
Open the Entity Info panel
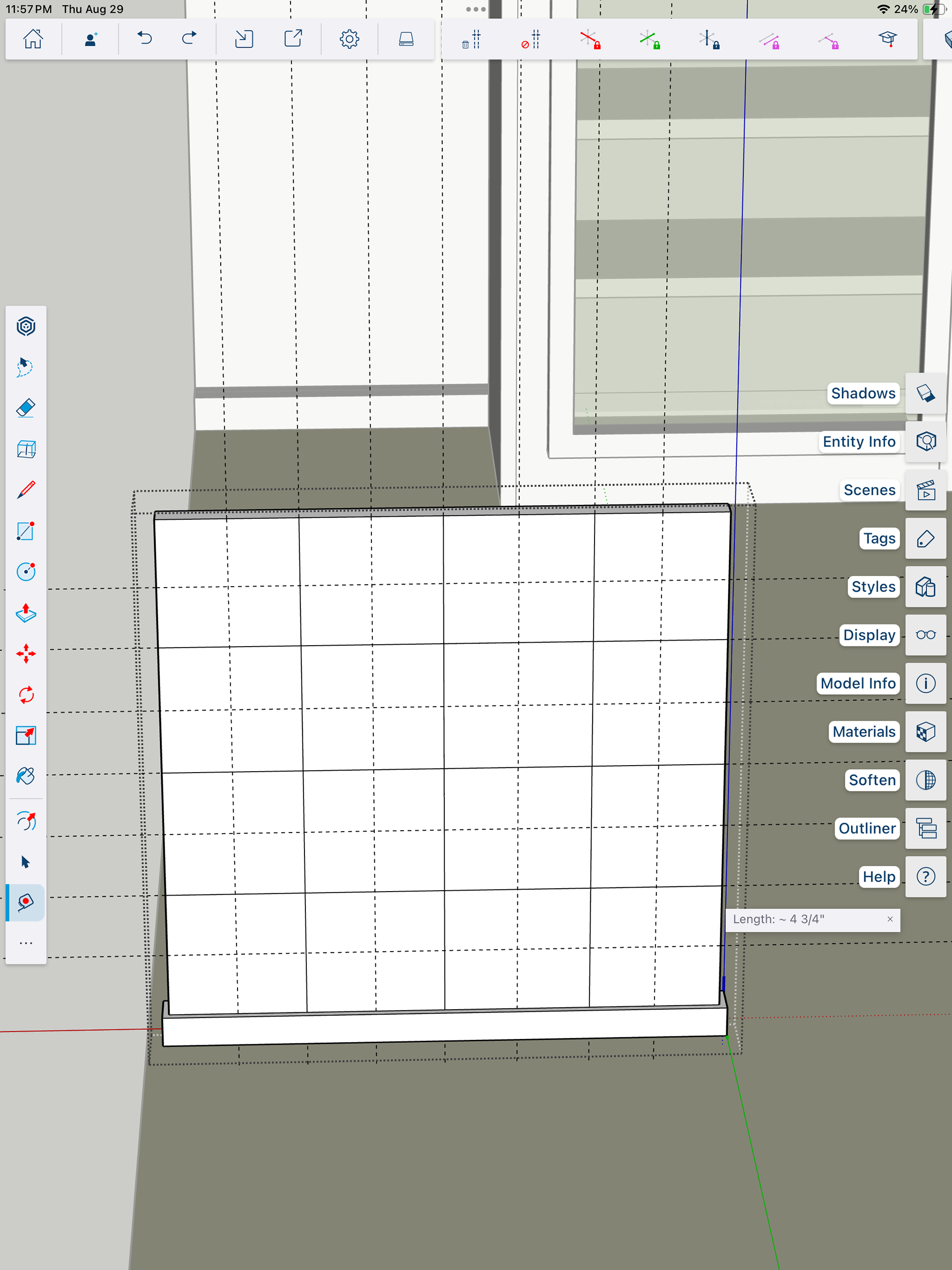926,441
